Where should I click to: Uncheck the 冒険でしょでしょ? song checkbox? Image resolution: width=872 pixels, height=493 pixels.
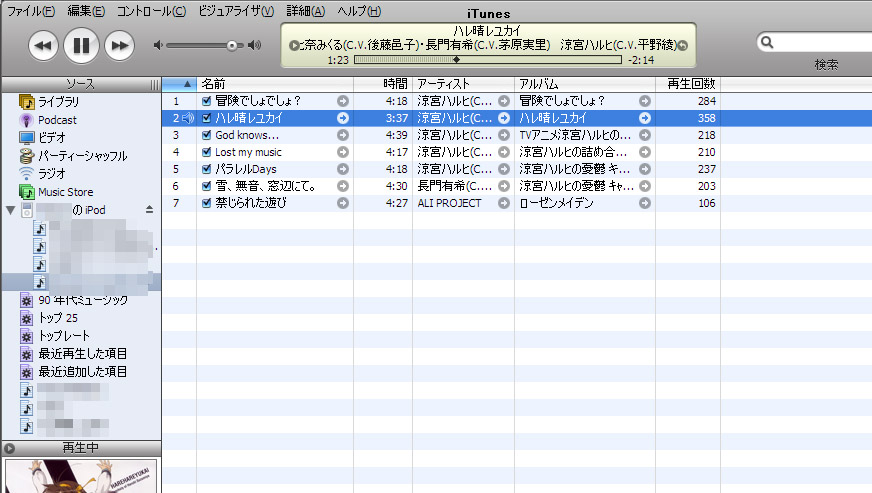coord(206,101)
